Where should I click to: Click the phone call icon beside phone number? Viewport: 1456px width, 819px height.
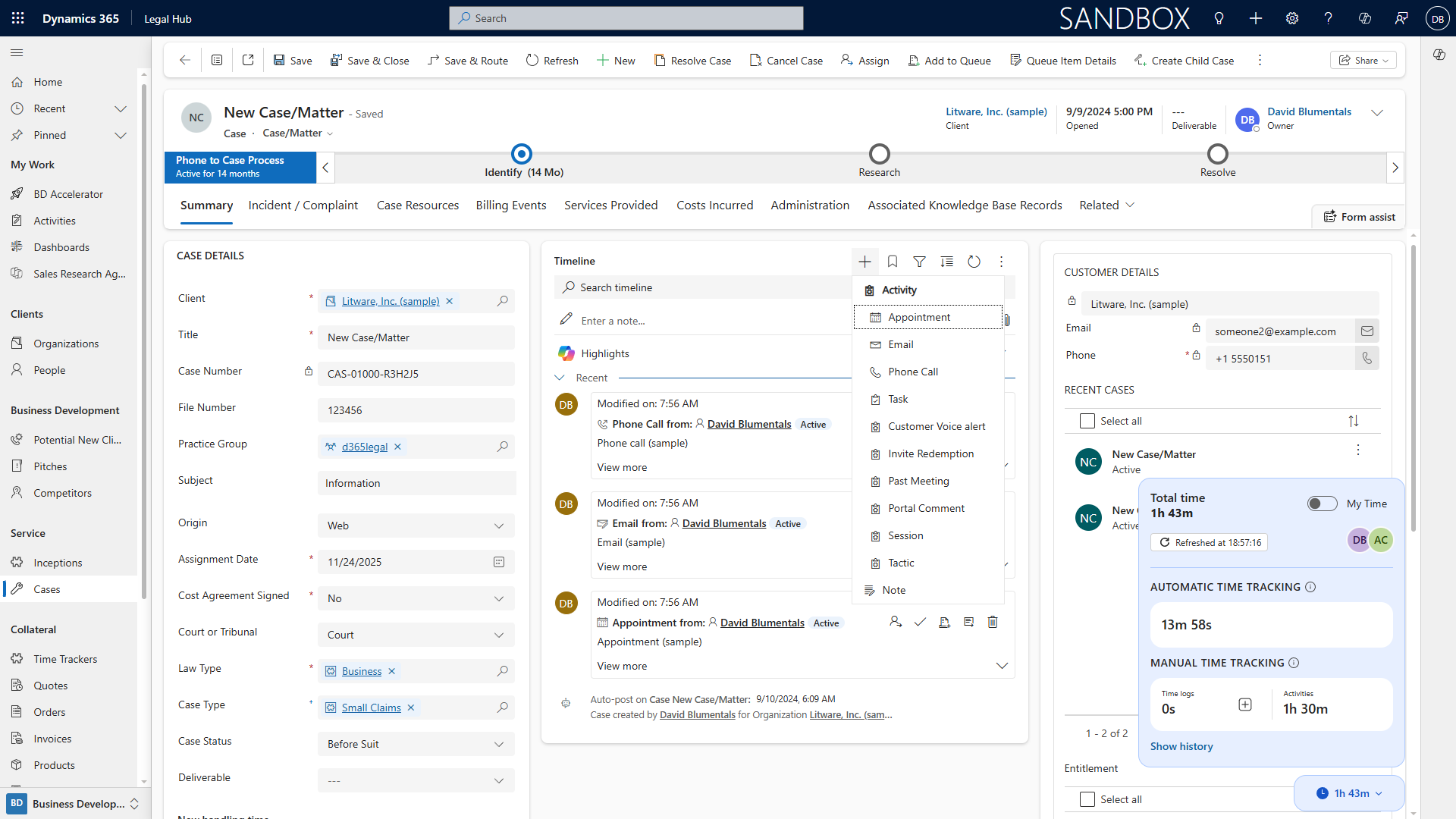tap(1367, 358)
